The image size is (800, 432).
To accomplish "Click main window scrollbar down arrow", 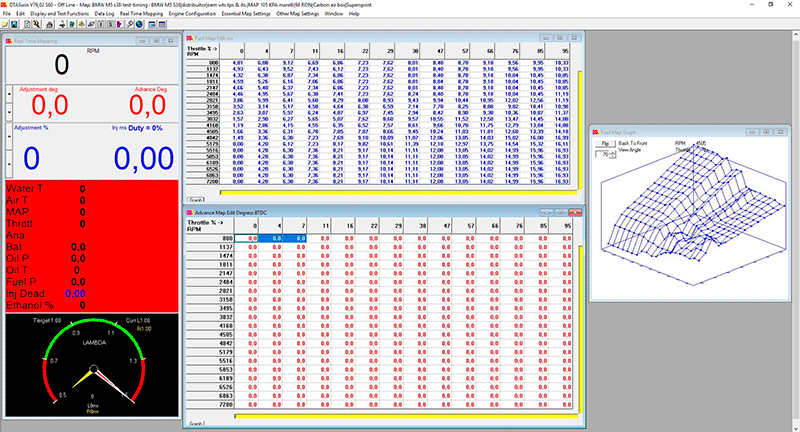I will point(796,428).
